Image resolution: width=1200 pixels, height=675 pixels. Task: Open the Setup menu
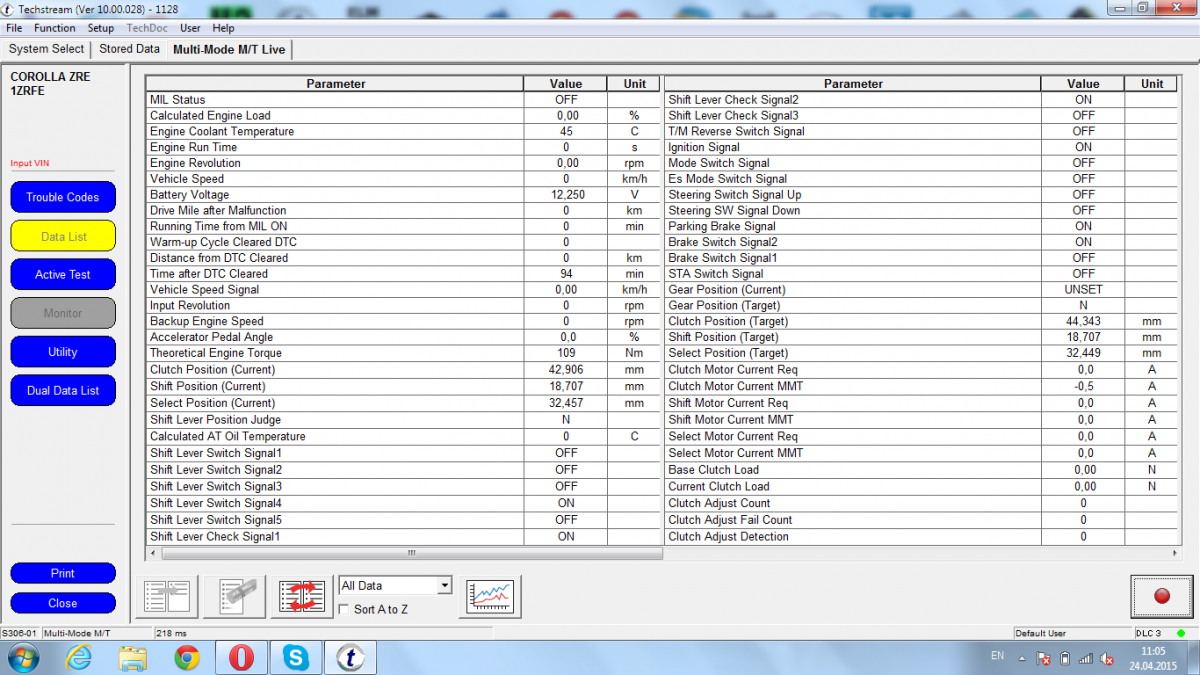(101, 28)
